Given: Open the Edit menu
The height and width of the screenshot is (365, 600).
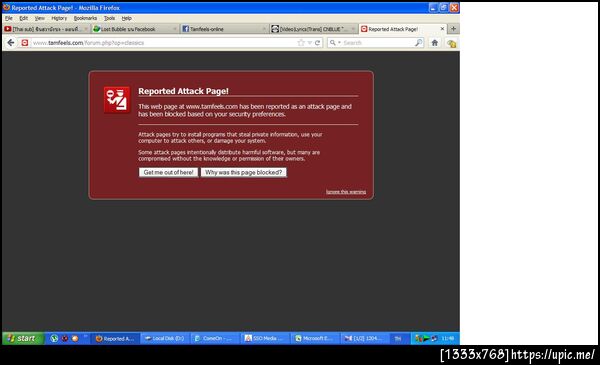Looking at the screenshot, I should (x=24, y=18).
